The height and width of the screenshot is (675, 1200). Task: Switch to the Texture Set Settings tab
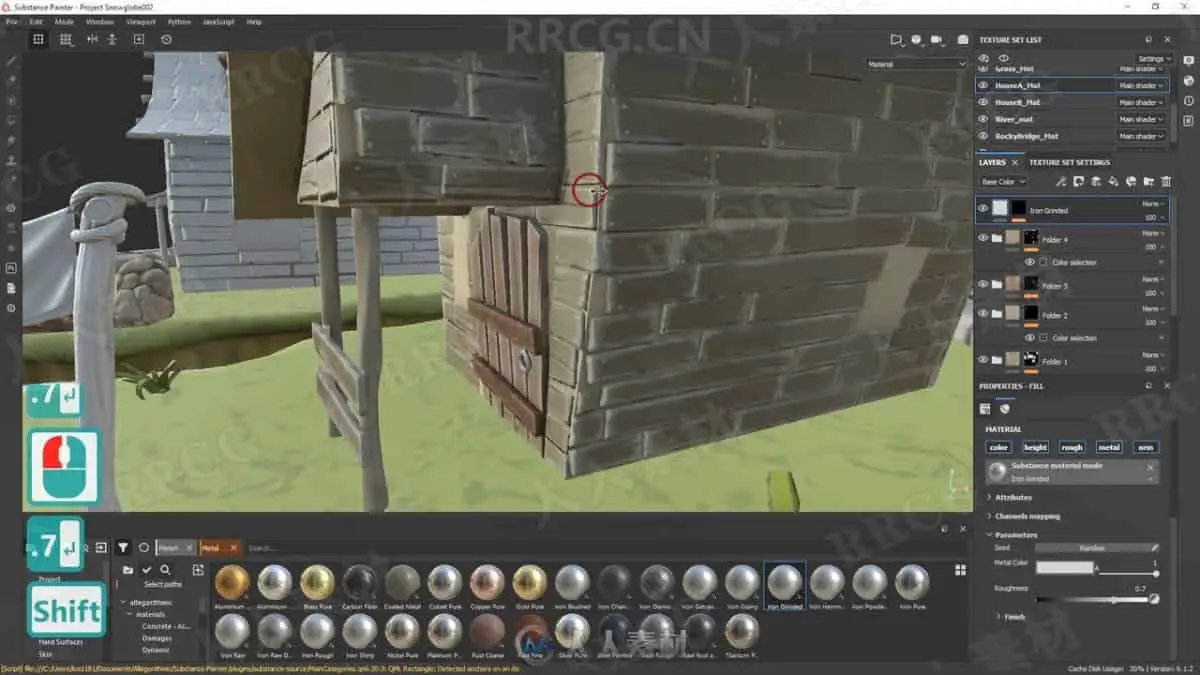click(x=1069, y=162)
